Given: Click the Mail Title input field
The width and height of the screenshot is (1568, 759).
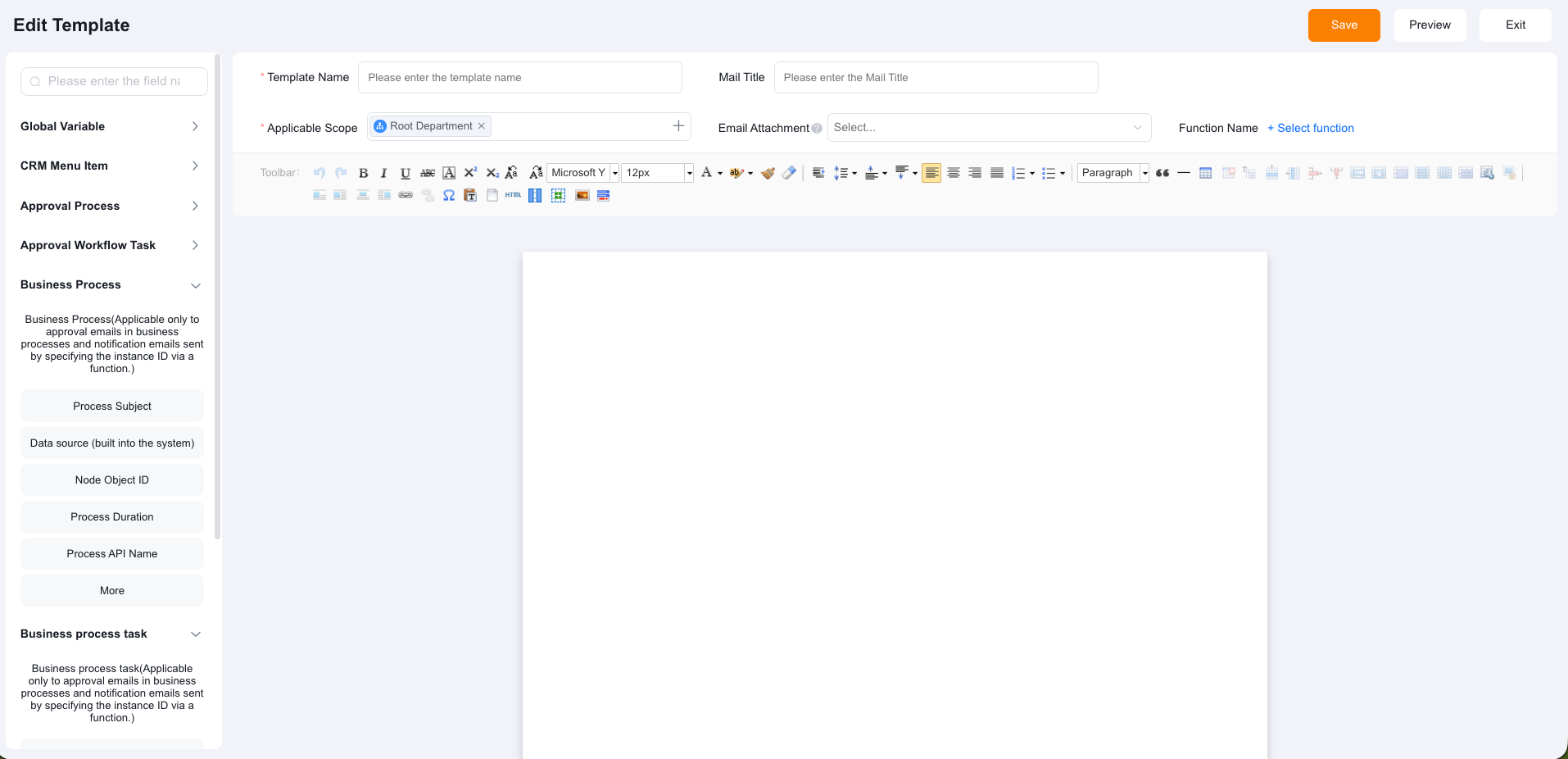Looking at the screenshot, I should coord(936,77).
